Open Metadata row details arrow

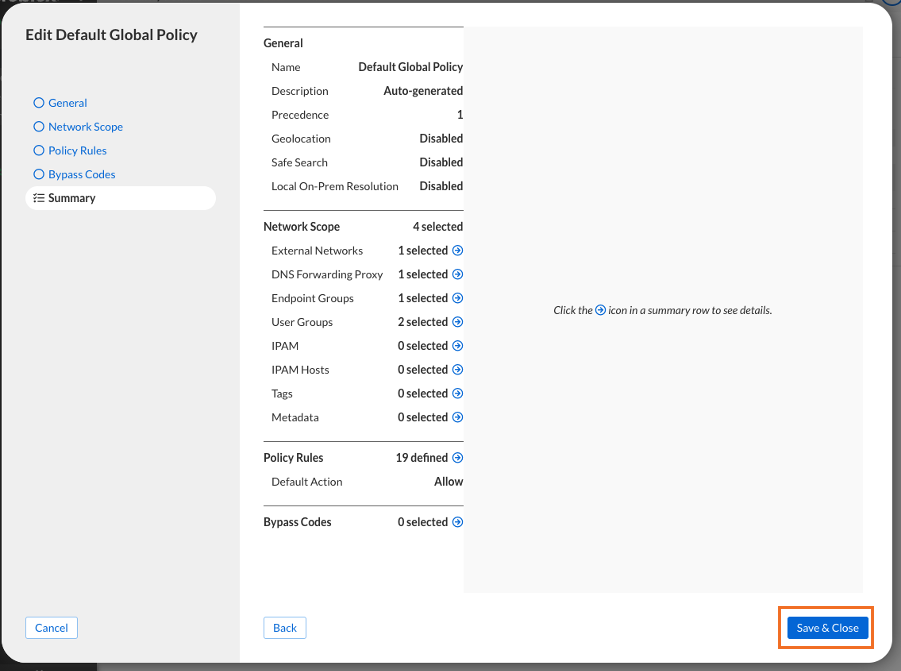point(458,418)
